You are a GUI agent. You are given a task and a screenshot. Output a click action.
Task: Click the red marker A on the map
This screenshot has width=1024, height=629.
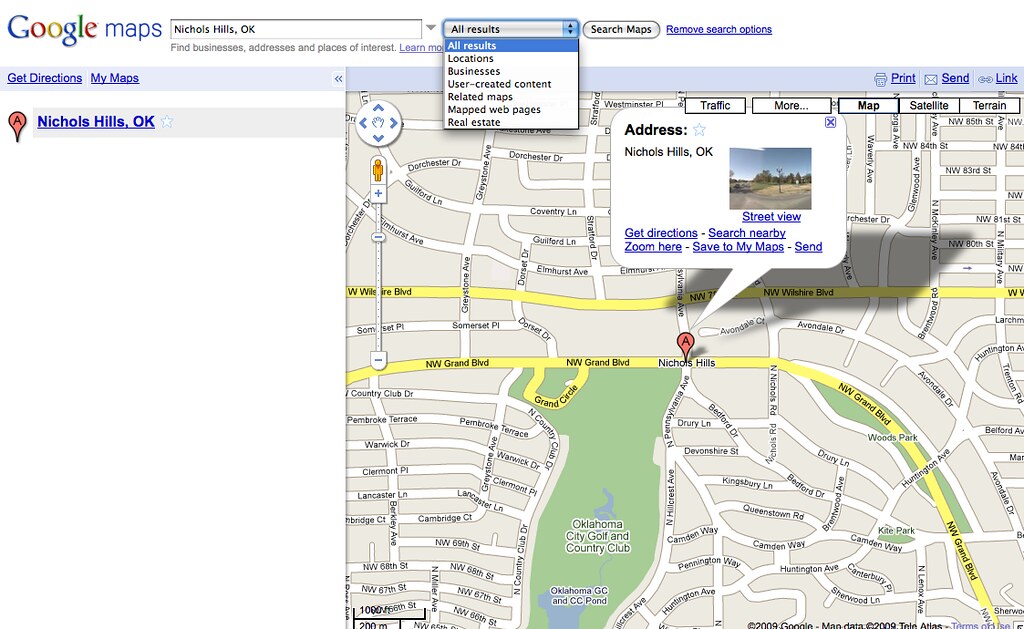(686, 343)
